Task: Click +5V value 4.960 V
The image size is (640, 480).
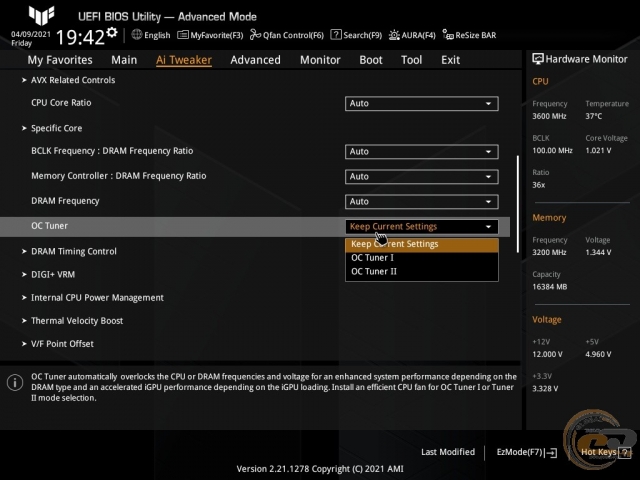Action: pyautogui.click(x=598, y=354)
